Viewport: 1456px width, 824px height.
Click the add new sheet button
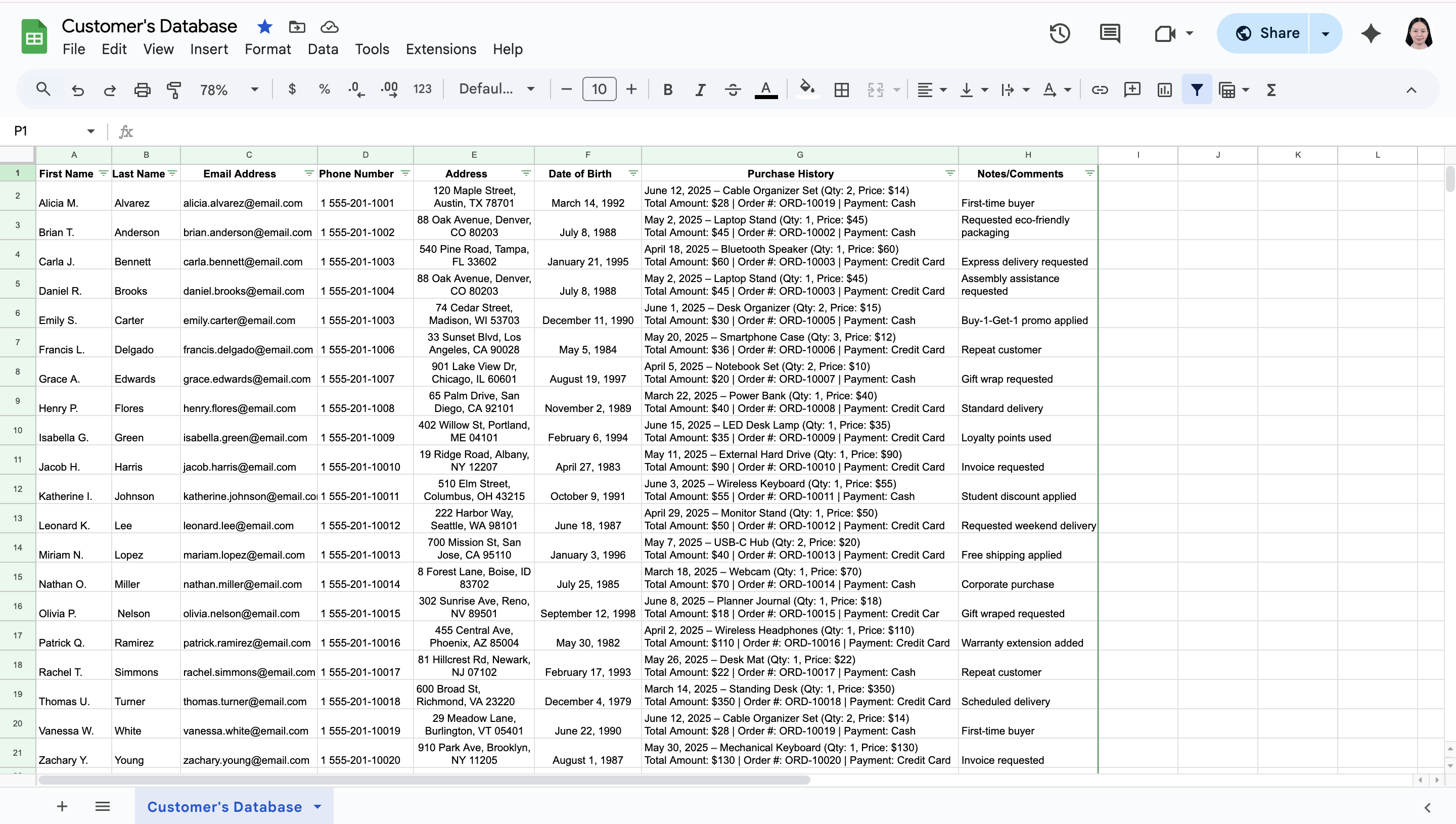coord(62,806)
